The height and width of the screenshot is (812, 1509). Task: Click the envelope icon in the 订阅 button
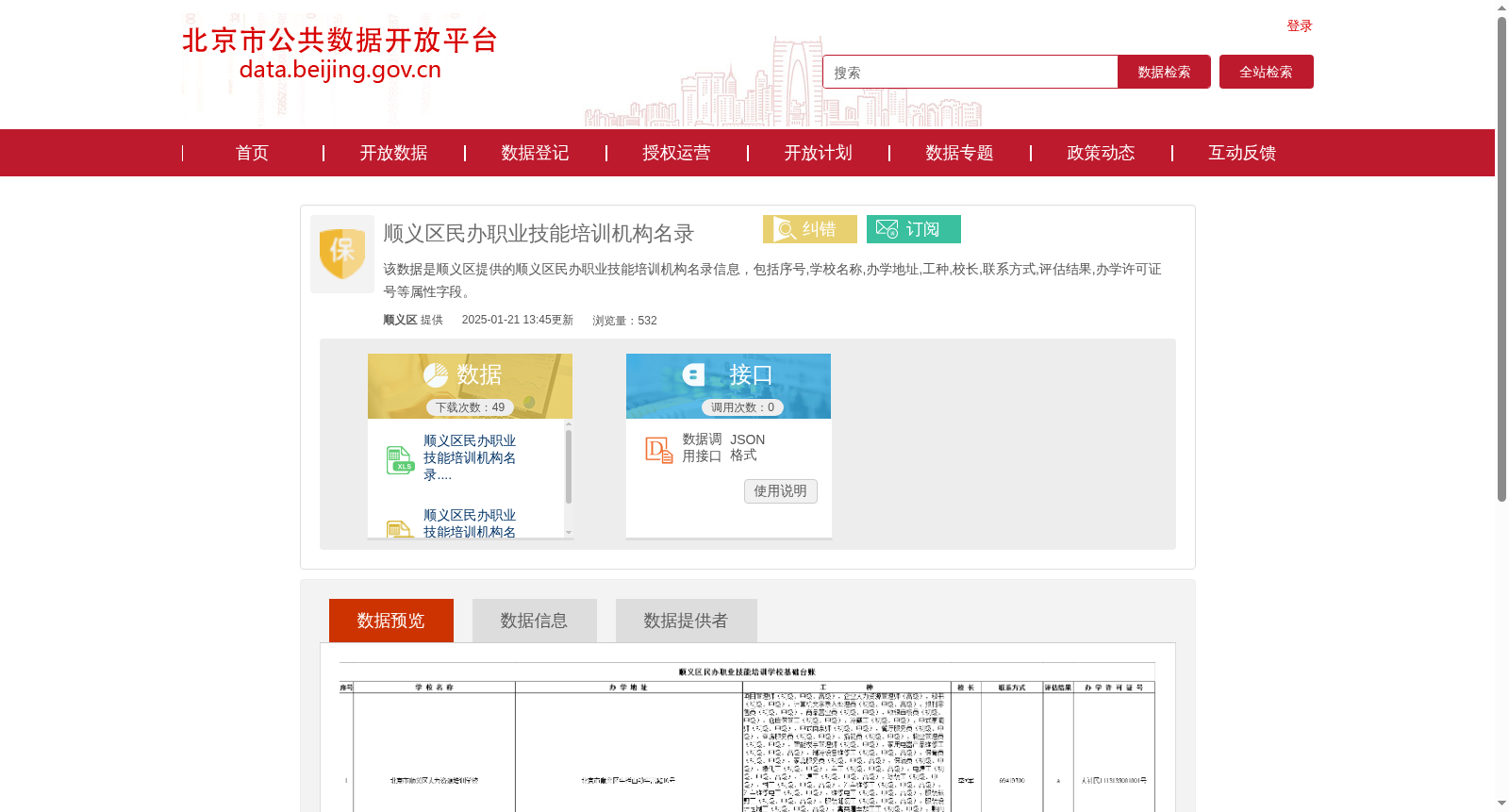click(887, 229)
